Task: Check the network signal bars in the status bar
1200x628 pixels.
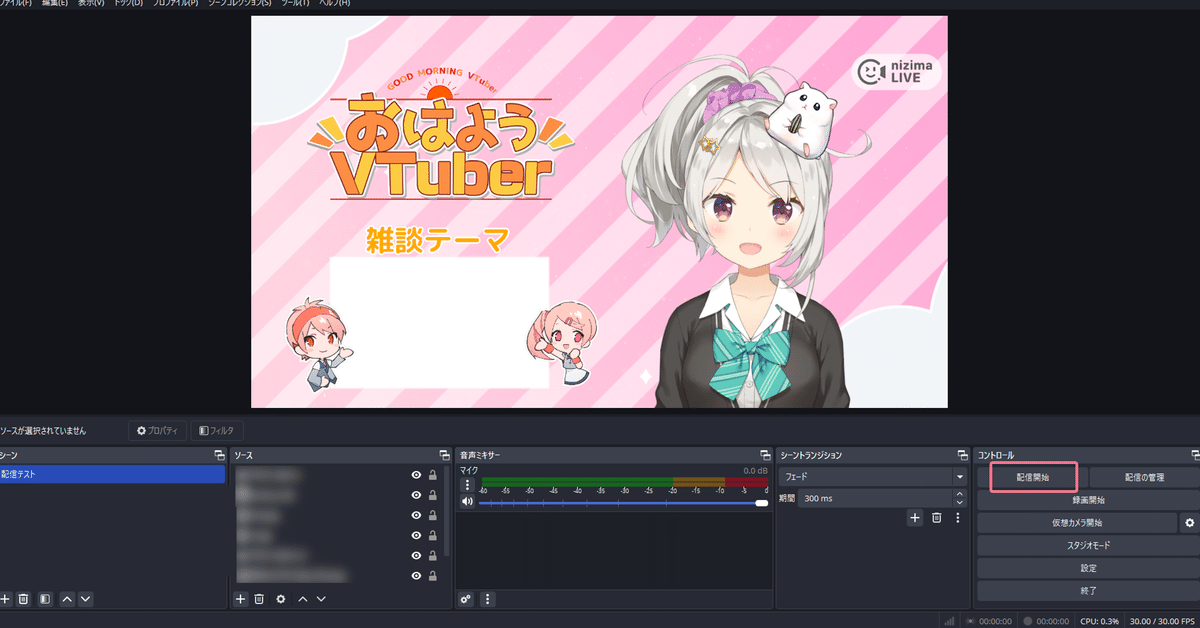Action: pyautogui.click(x=948, y=620)
